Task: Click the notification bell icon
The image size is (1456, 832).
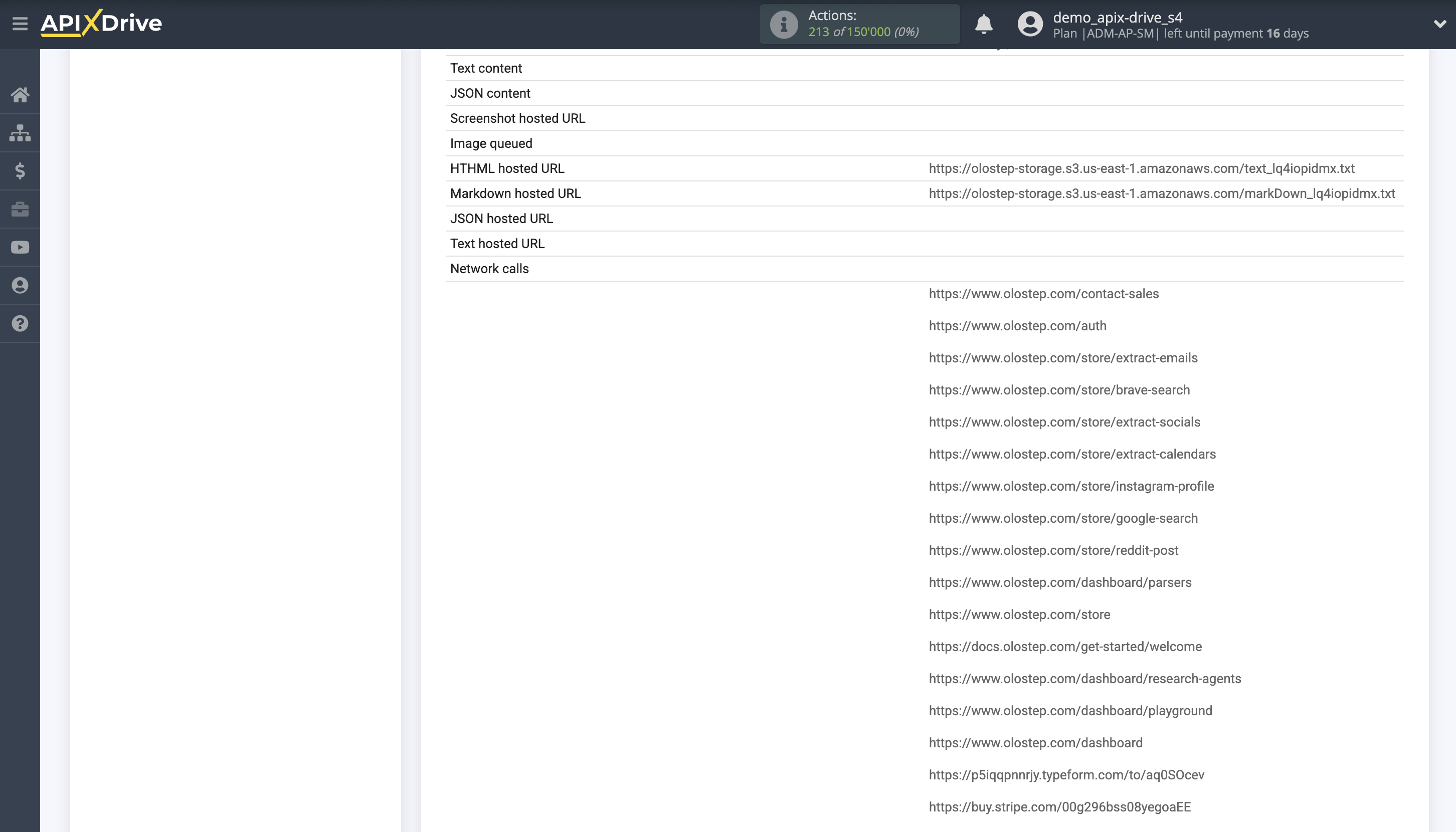Action: coord(983,25)
